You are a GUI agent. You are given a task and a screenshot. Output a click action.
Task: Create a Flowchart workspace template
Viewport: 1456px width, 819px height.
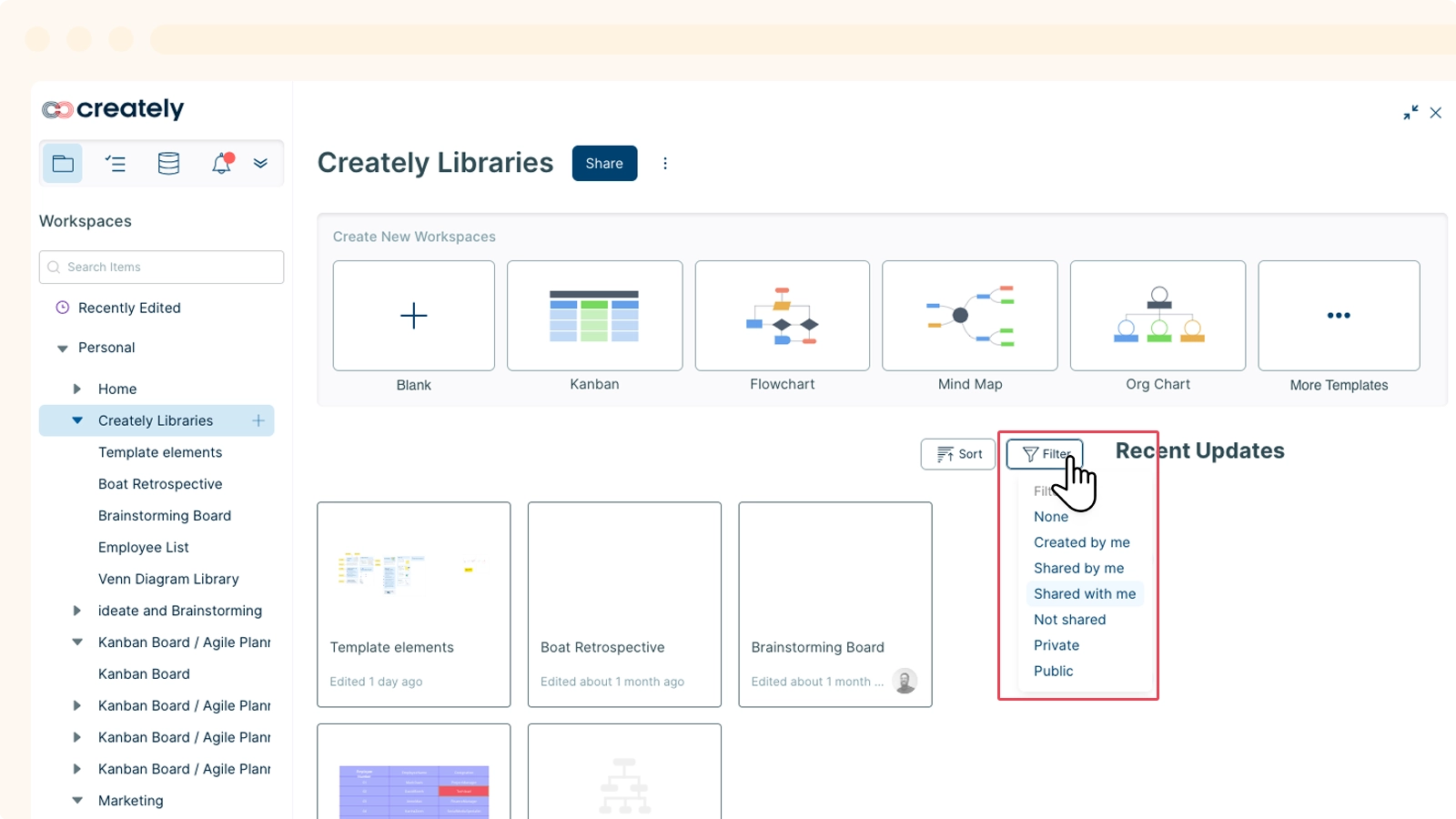783,316
